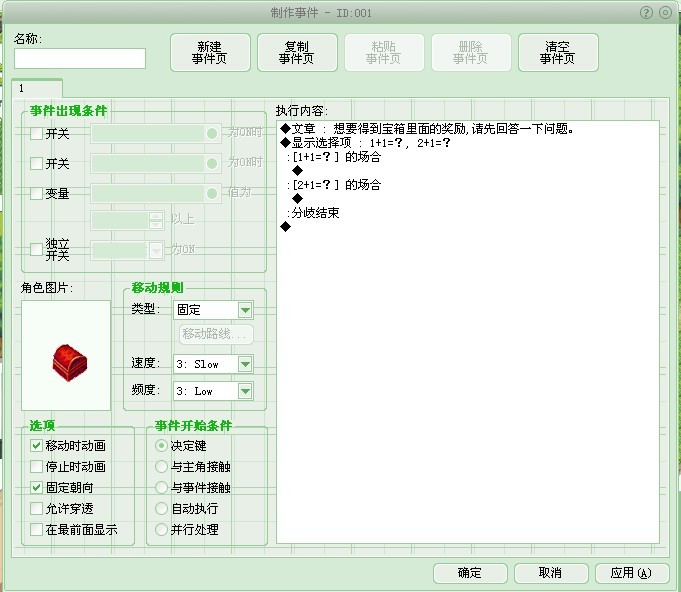Select 决定键 start condition
This screenshot has height=592, width=681.
(x=161, y=445)
